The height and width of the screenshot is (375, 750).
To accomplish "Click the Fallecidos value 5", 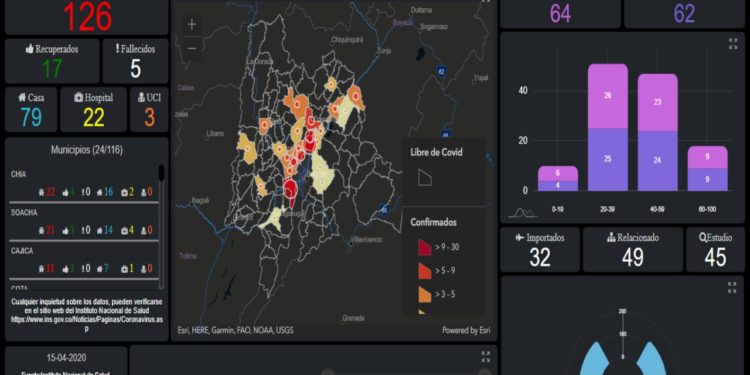I will pyautogui.click(x=136, y=68).
